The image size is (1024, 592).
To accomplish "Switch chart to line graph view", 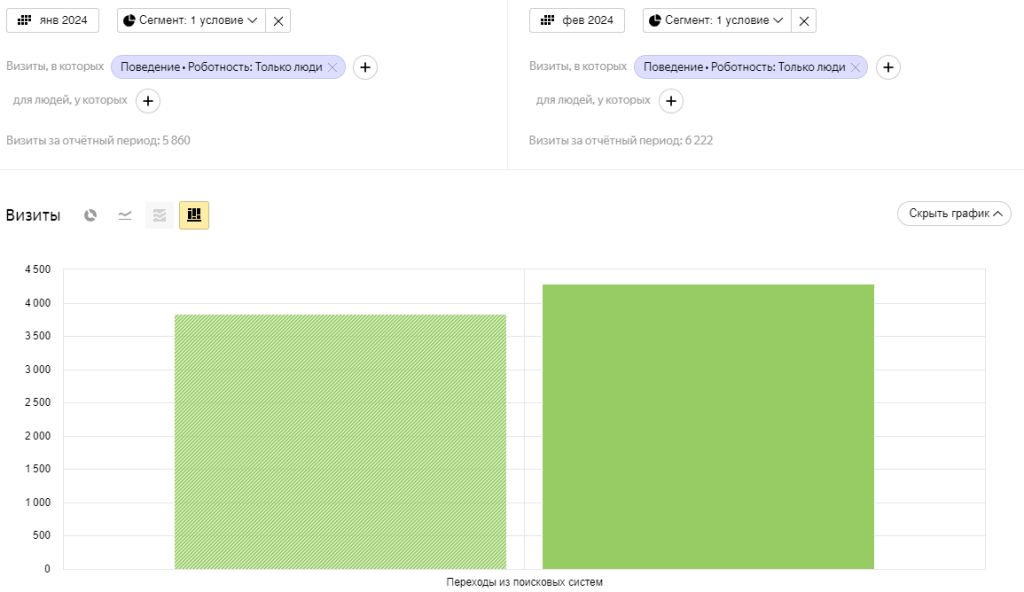I will 125,215.
